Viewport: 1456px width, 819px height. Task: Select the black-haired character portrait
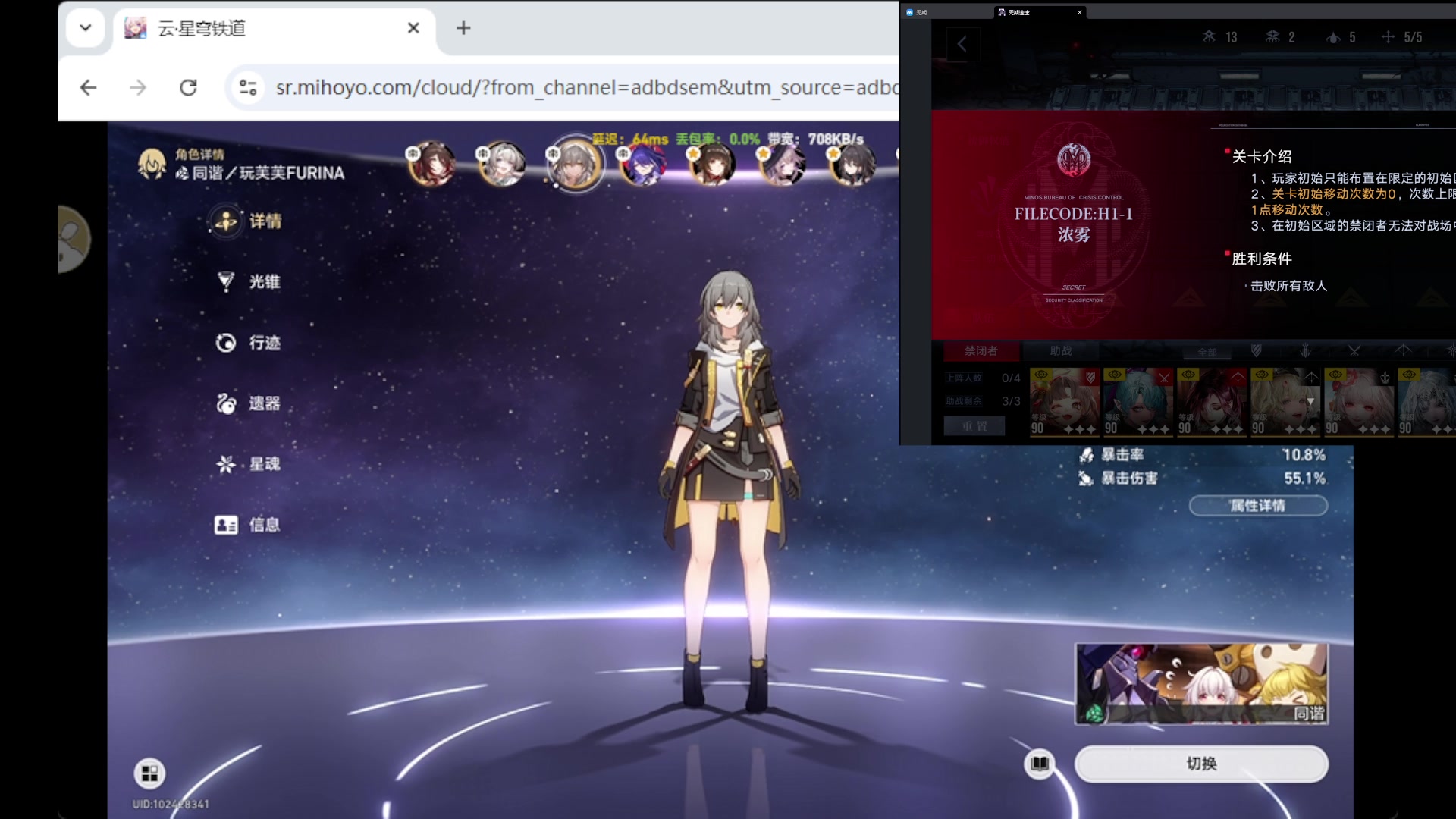[x=852, y=164]
